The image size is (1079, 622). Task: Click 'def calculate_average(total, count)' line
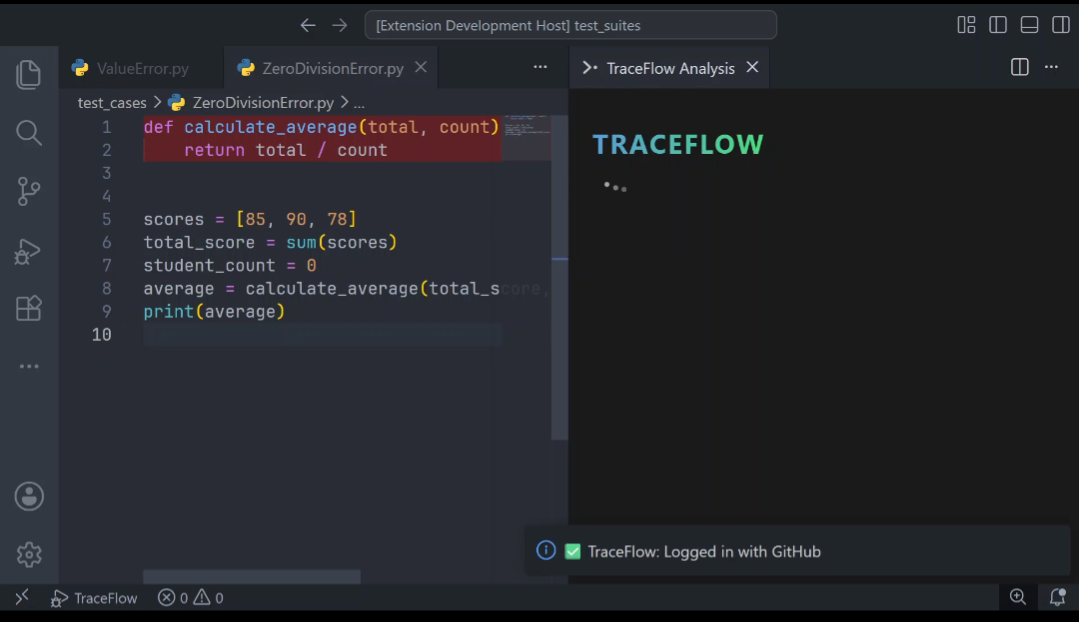click(x=321, y=127)
